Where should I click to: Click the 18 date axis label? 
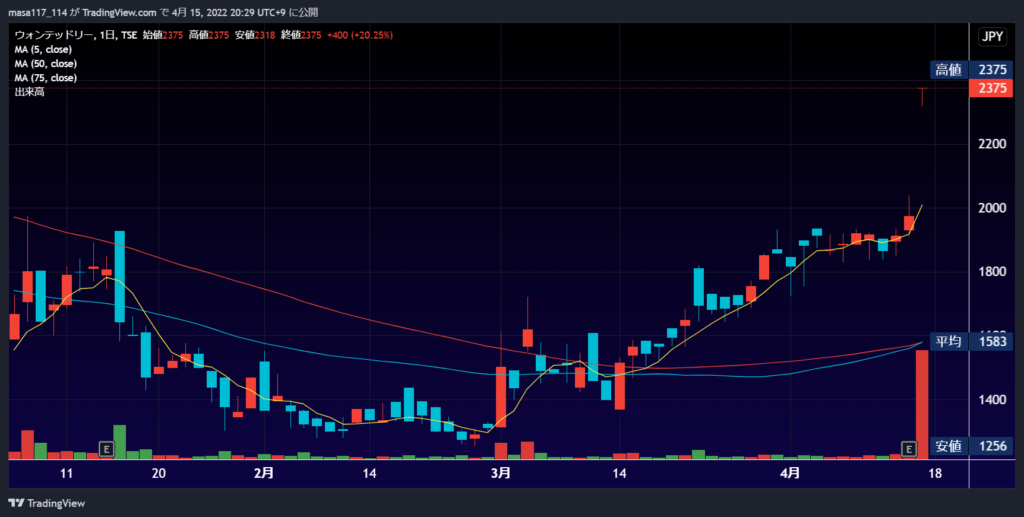(x=935, y=473)
